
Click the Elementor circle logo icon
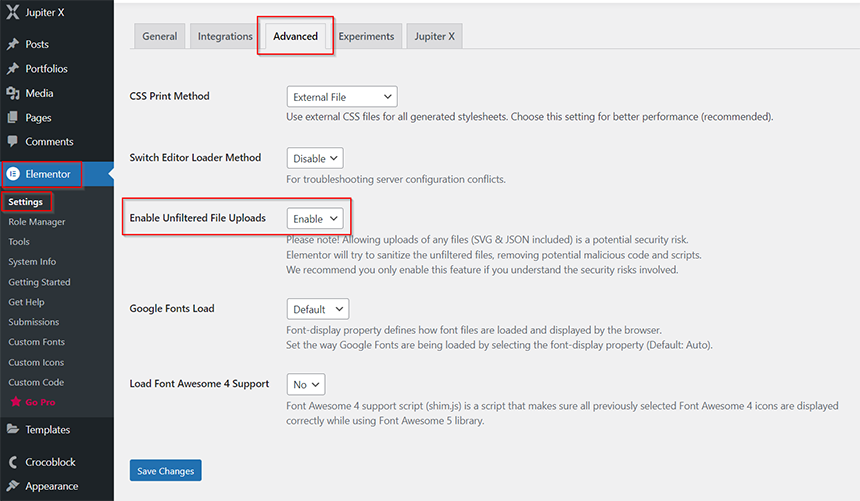click(x=13, y=174)
